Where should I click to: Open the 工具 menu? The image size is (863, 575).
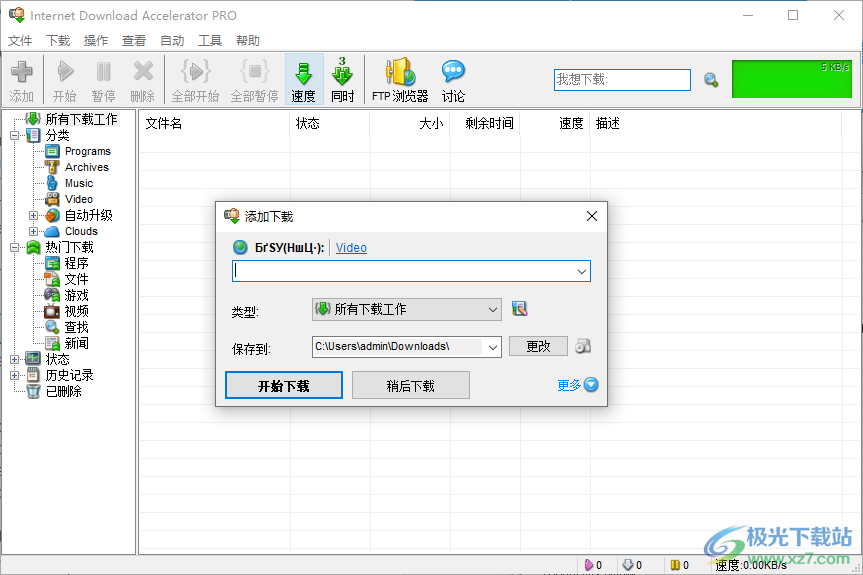pos(210,41)
